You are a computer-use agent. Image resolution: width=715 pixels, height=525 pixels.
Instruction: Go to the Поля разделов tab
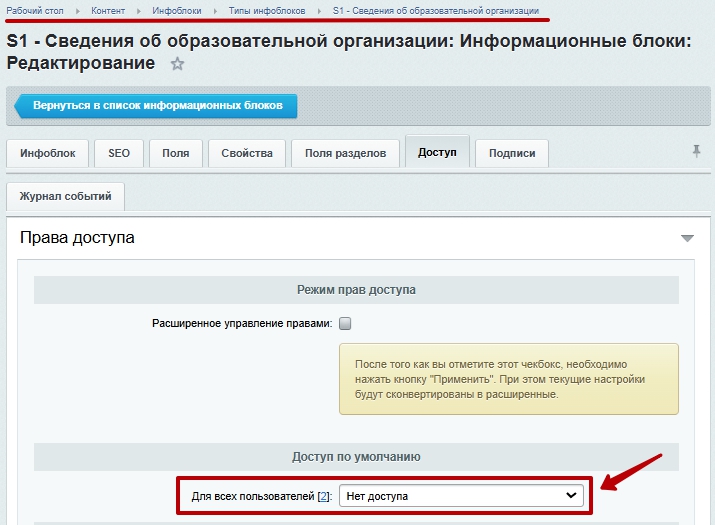[x=345, y=153]
